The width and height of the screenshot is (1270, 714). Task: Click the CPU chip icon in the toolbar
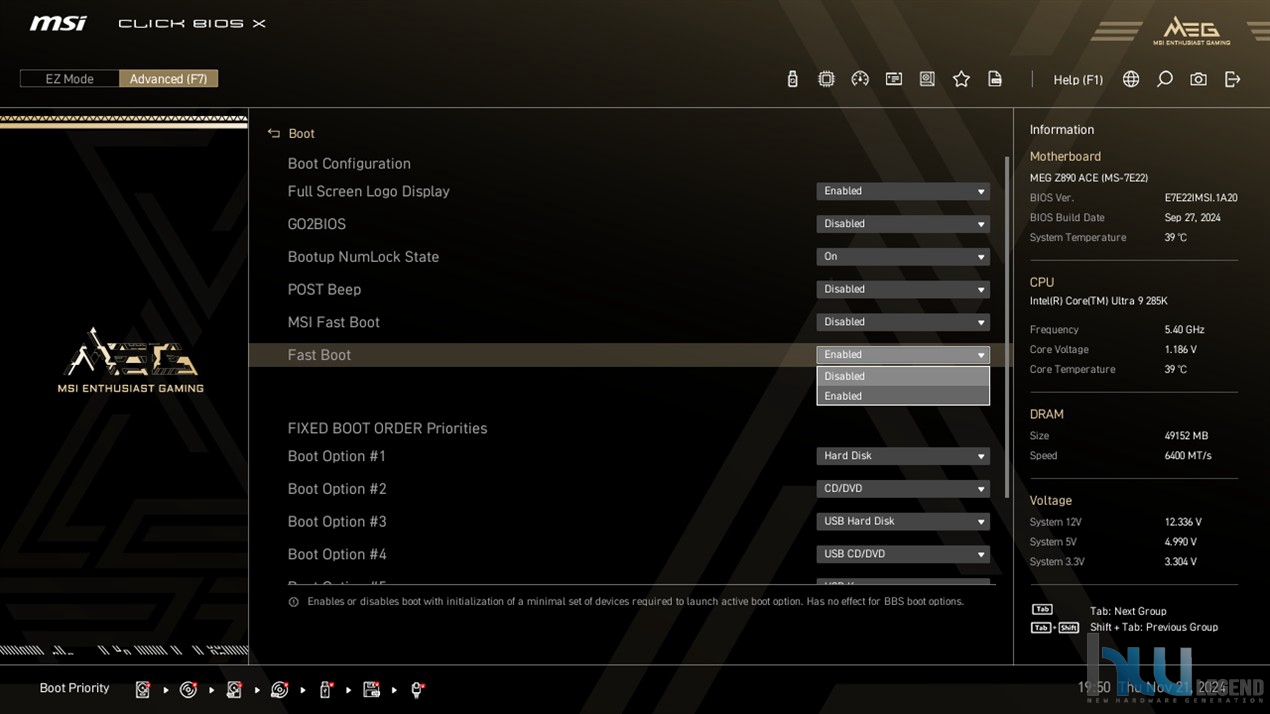826,79
